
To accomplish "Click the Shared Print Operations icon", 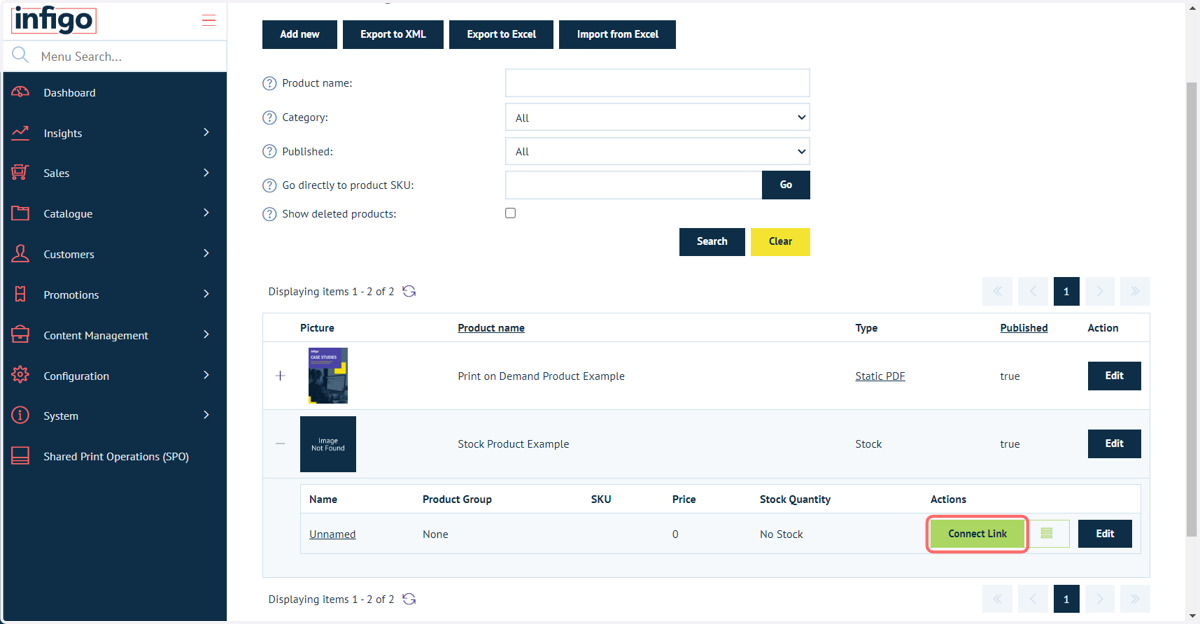I will click(20, 456).
